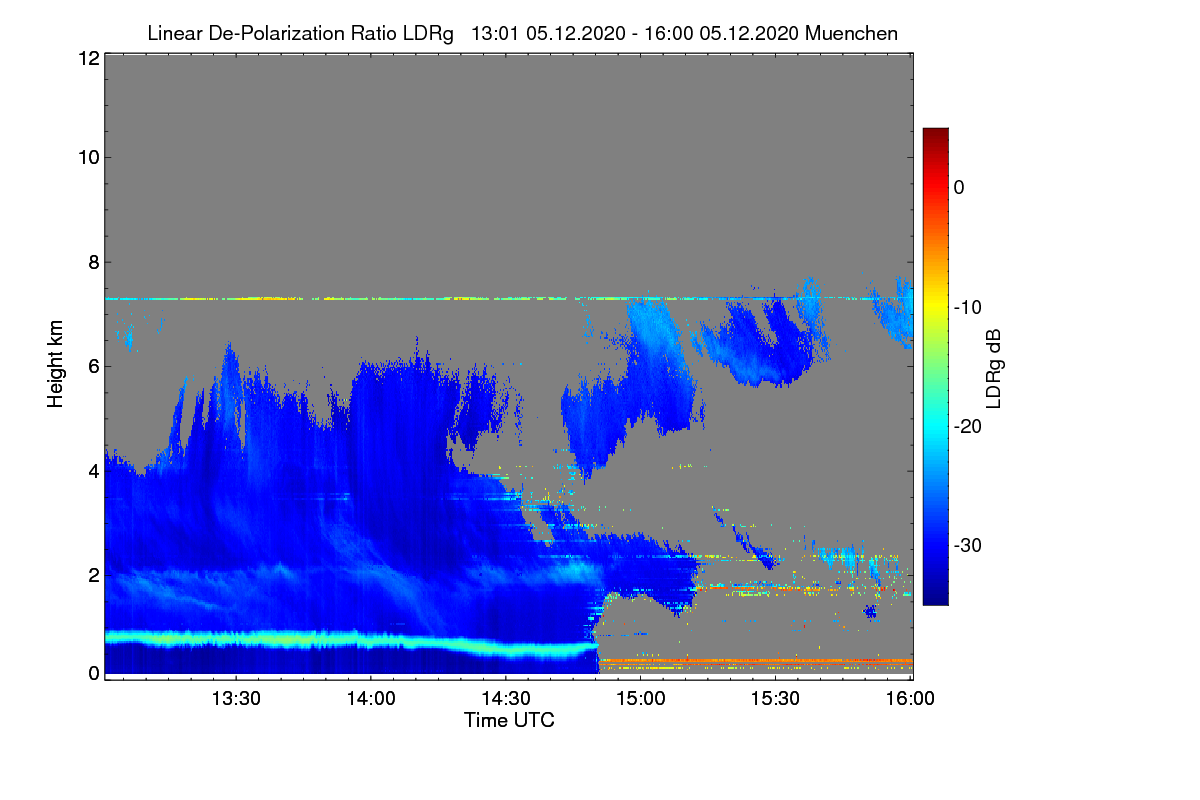Click the height tick label 10
Image resolution: width=1200 pixels, height=800 pixels.
tap(87, 157)
